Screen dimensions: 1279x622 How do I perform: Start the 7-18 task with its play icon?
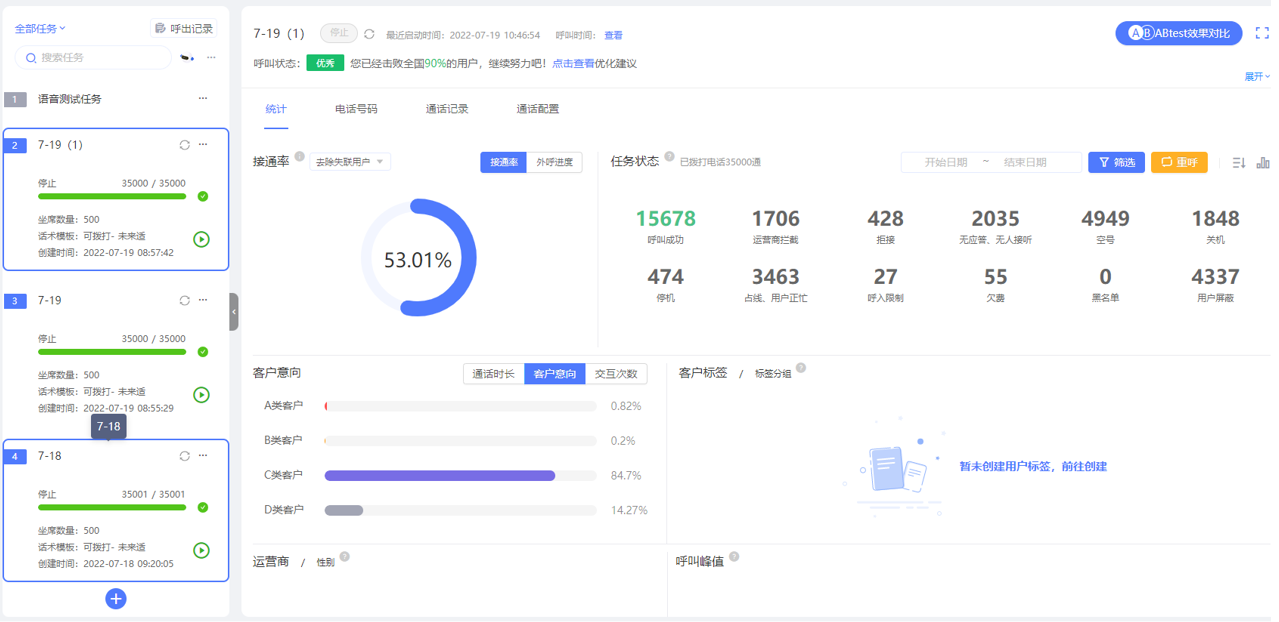pos(201,550)
